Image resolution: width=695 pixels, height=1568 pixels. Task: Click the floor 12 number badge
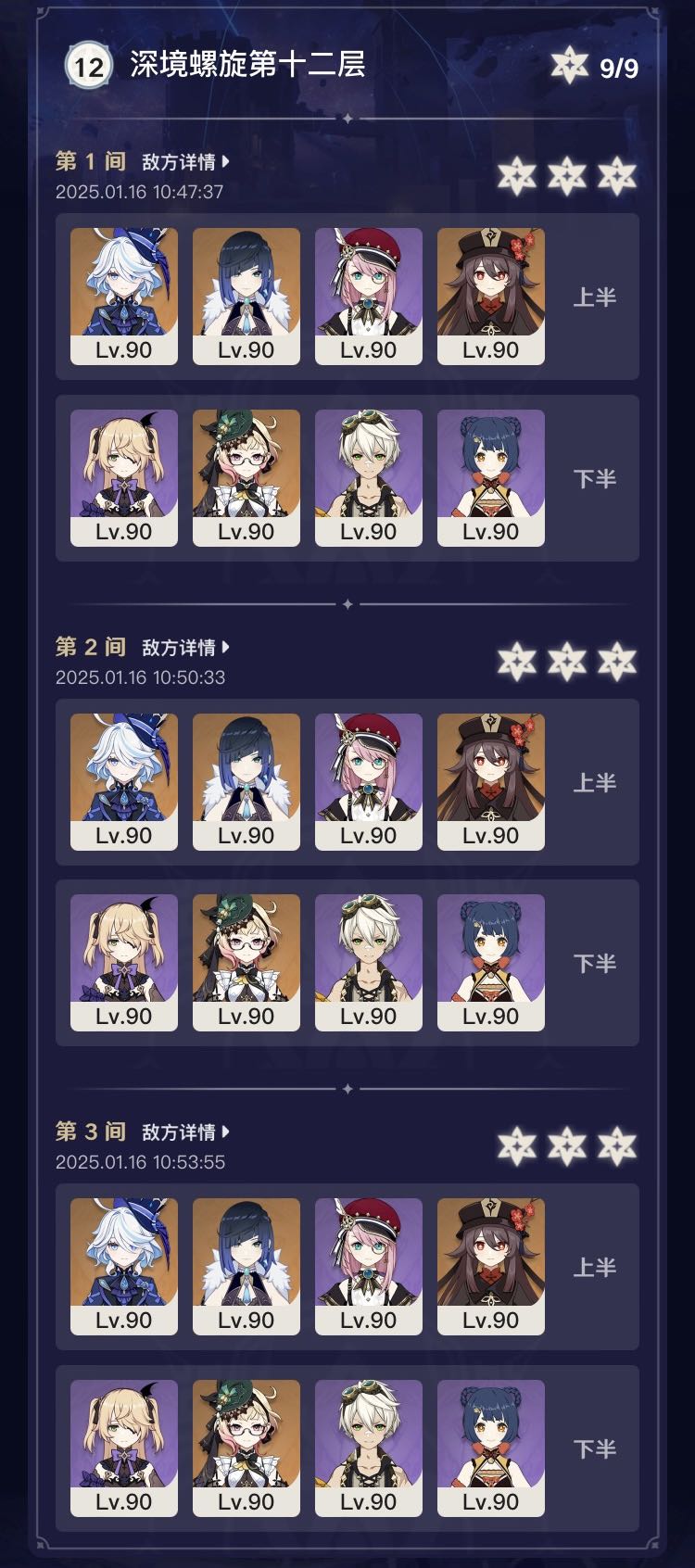click(89, 66)
